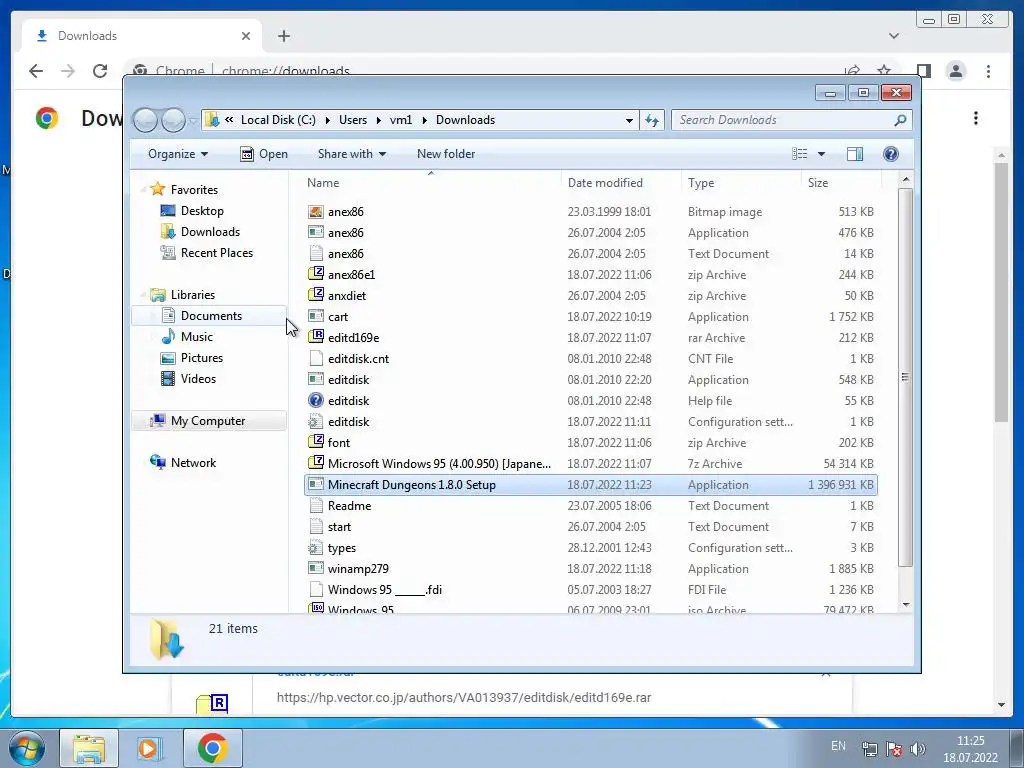The width and height of the screenshot is (1024, 768).
Task: Click the refresh button beside the address bar
Action: [x=652, y=120]
